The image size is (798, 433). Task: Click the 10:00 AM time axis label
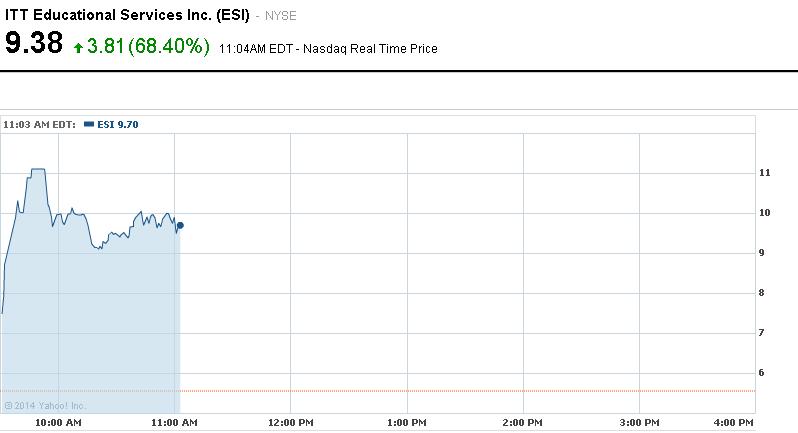(58, 423)
